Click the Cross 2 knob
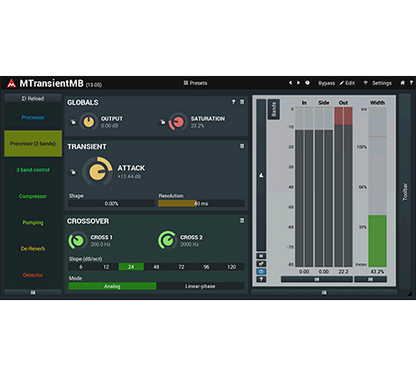 pos(167,240)
